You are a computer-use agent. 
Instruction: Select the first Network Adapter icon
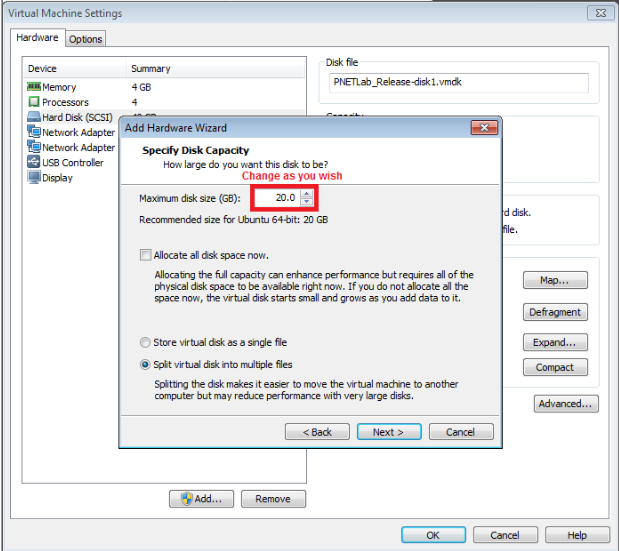pos(34,132)
